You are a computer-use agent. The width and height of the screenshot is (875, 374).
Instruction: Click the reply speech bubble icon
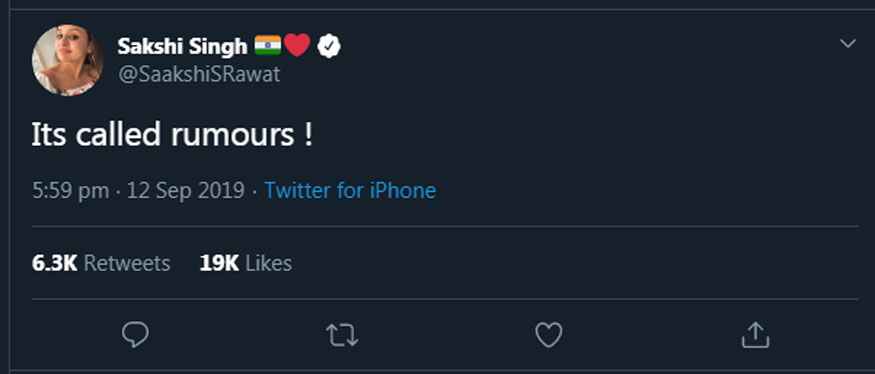(135, 335)
